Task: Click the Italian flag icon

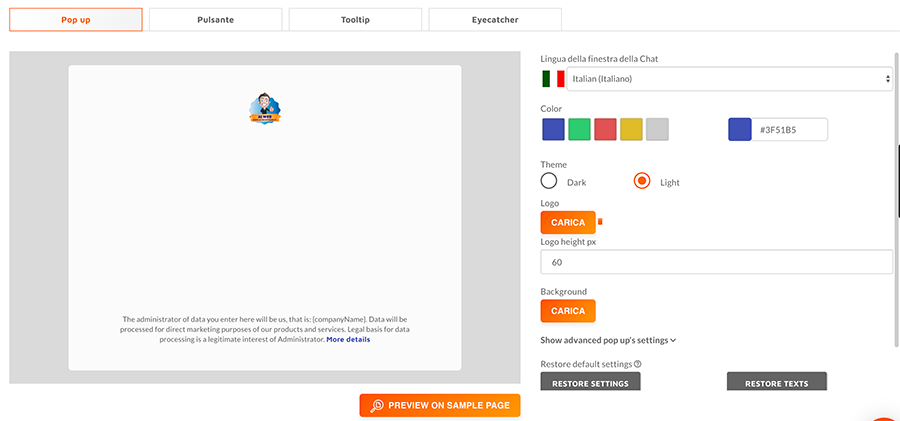Action: click(552, 79)
